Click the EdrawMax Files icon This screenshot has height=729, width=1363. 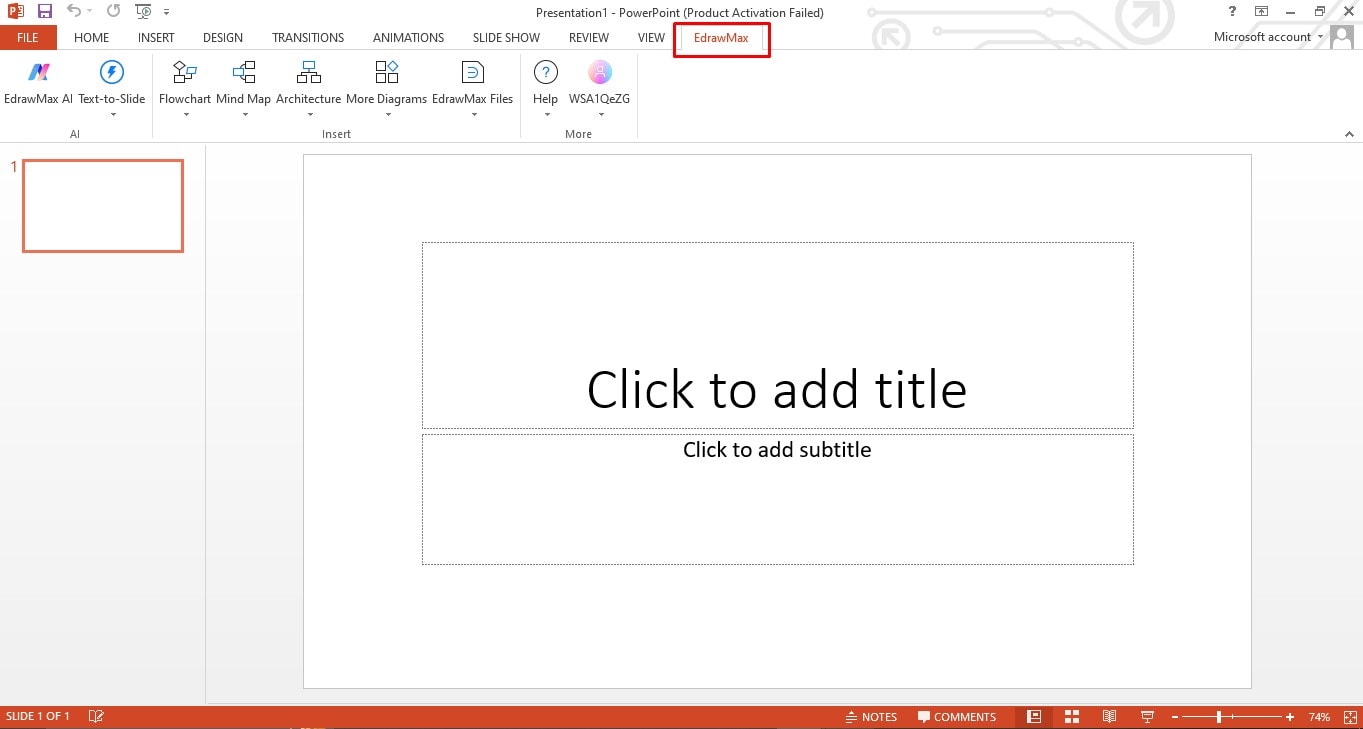click(473, 72)
